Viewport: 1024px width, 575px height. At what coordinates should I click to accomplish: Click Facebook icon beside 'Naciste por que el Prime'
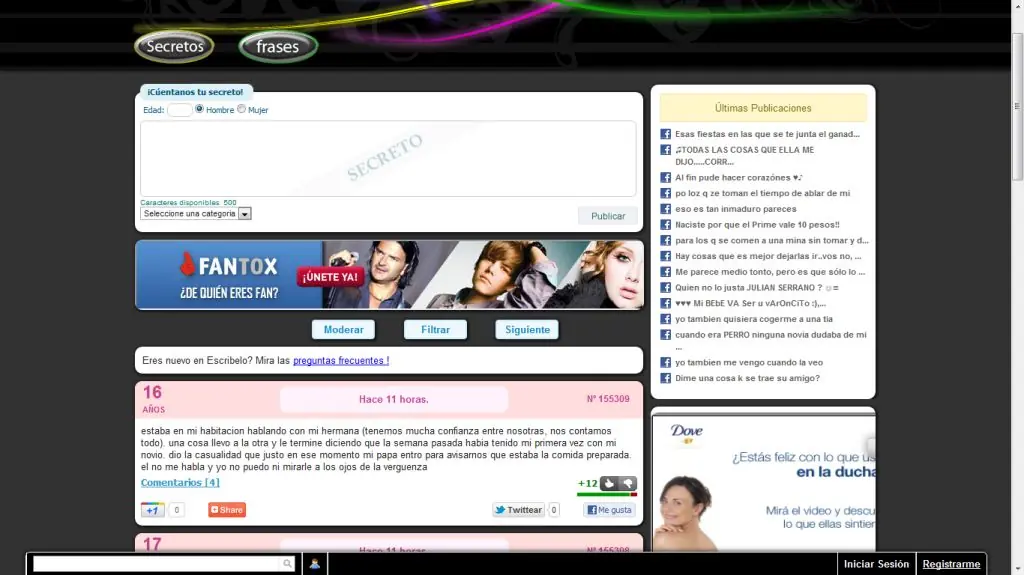tap(665, 224)
